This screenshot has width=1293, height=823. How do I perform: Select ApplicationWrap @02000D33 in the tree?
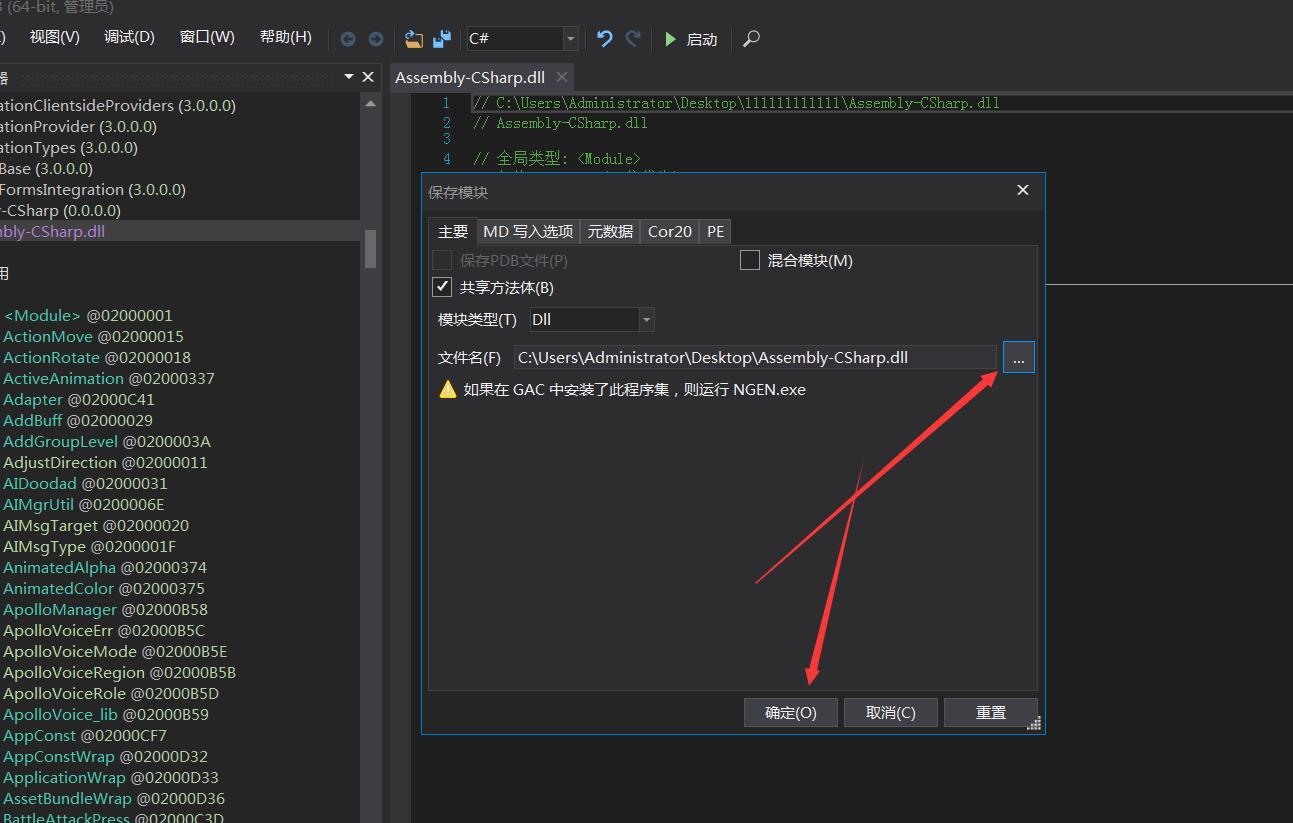pos(111,777)
